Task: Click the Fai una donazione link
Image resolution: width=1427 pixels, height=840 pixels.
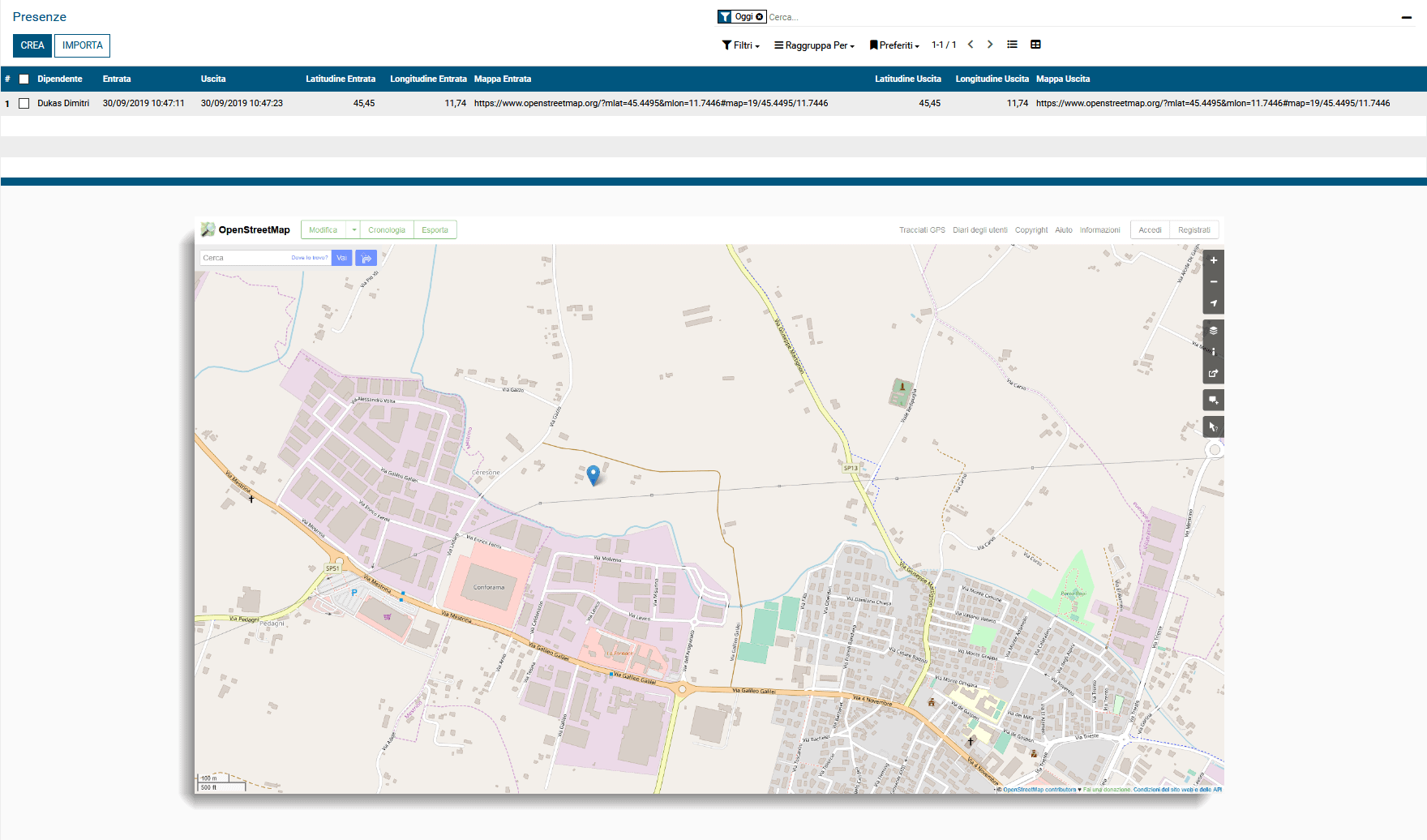Action: [x=1107, y=790]
